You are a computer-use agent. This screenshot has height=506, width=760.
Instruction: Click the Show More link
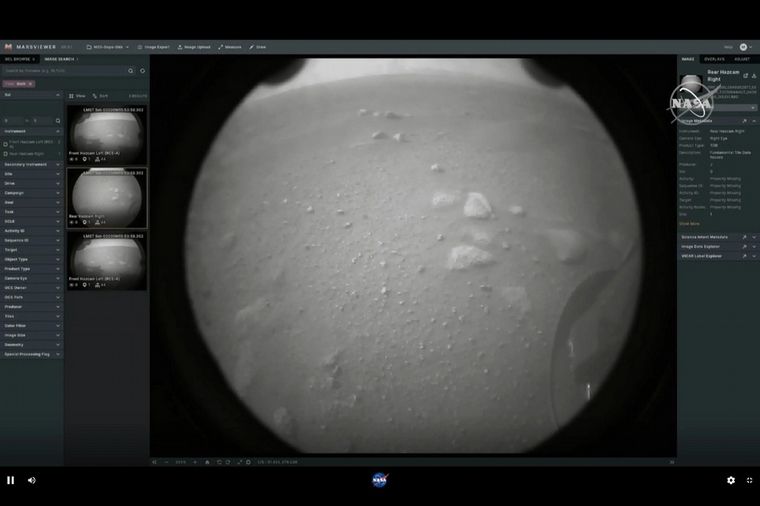coord(689,223)
